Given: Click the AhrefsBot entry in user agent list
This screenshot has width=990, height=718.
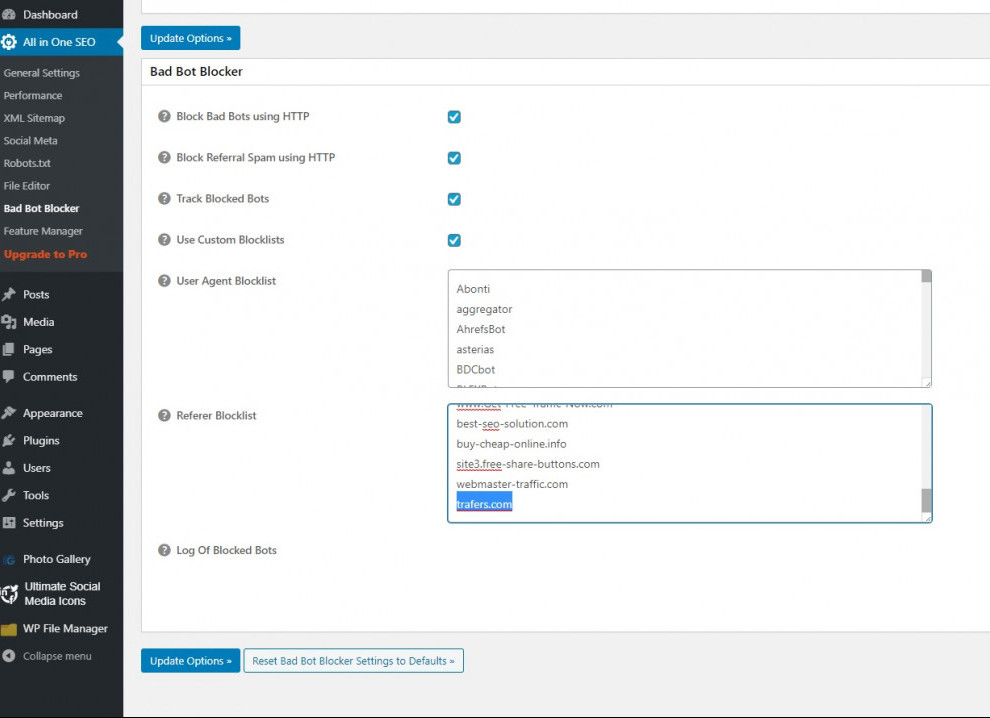Looking at the screenshot, I should 481,329.
